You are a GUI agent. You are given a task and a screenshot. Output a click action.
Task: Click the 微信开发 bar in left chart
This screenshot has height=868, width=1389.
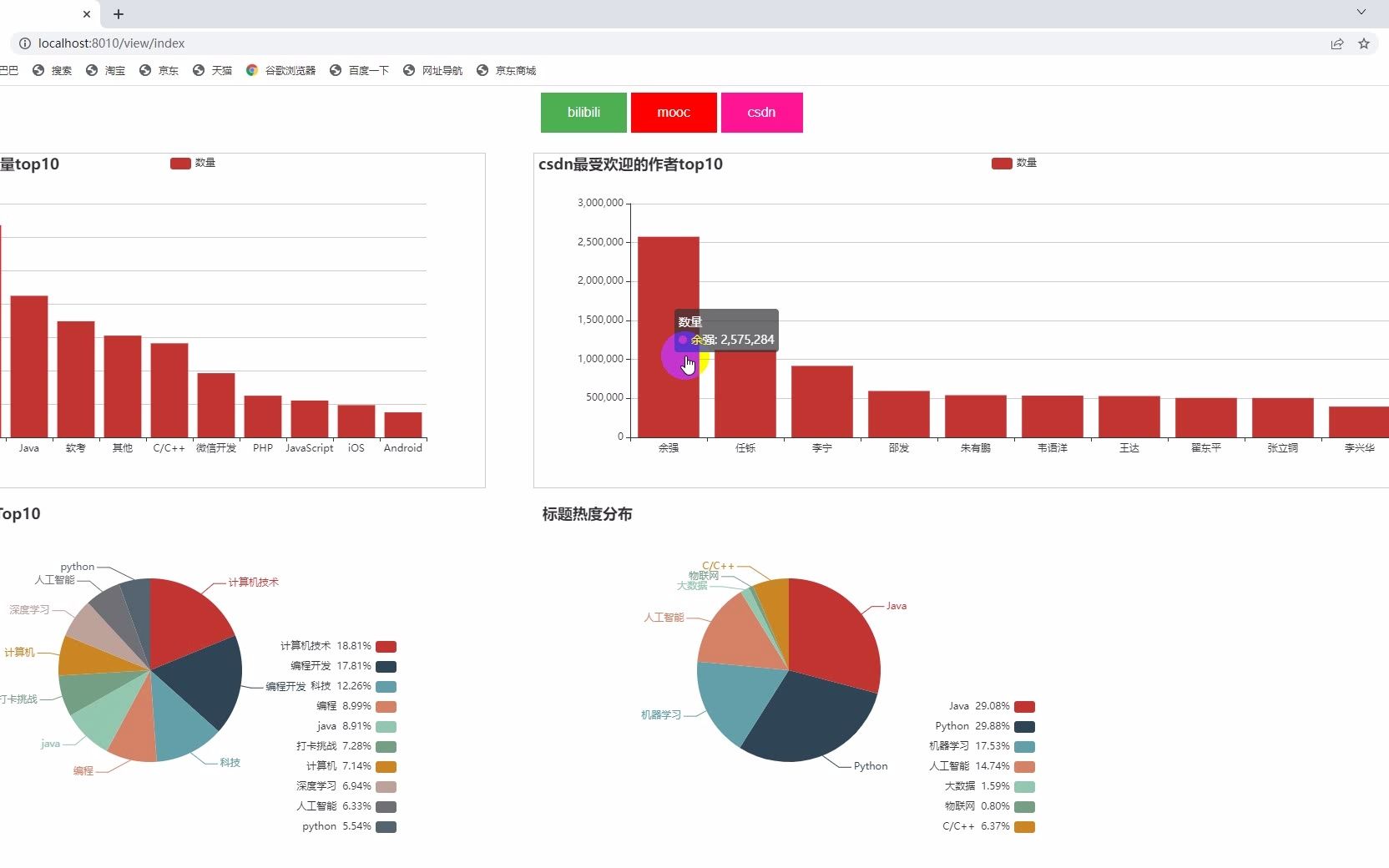pyautogui.click(x=216, y=405)
